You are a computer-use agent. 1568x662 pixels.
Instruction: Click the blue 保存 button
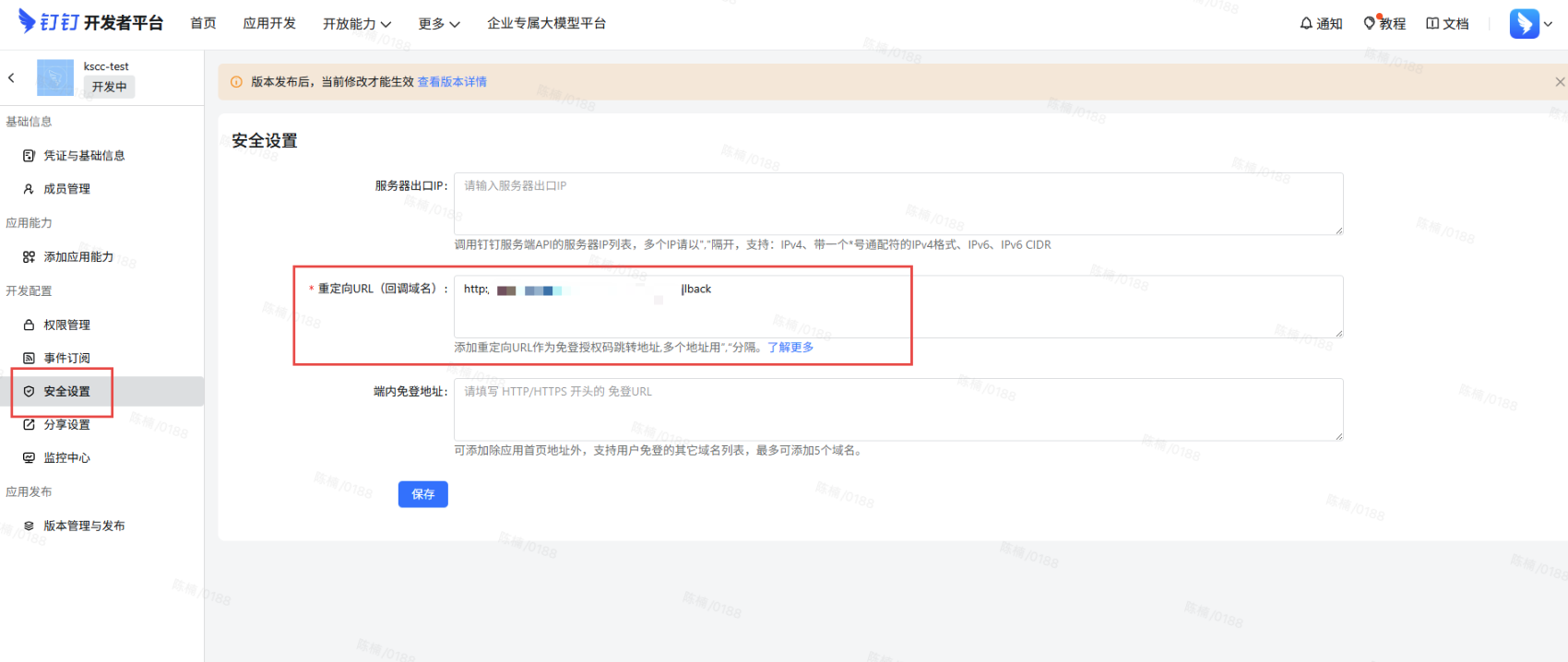click(422, 494)
